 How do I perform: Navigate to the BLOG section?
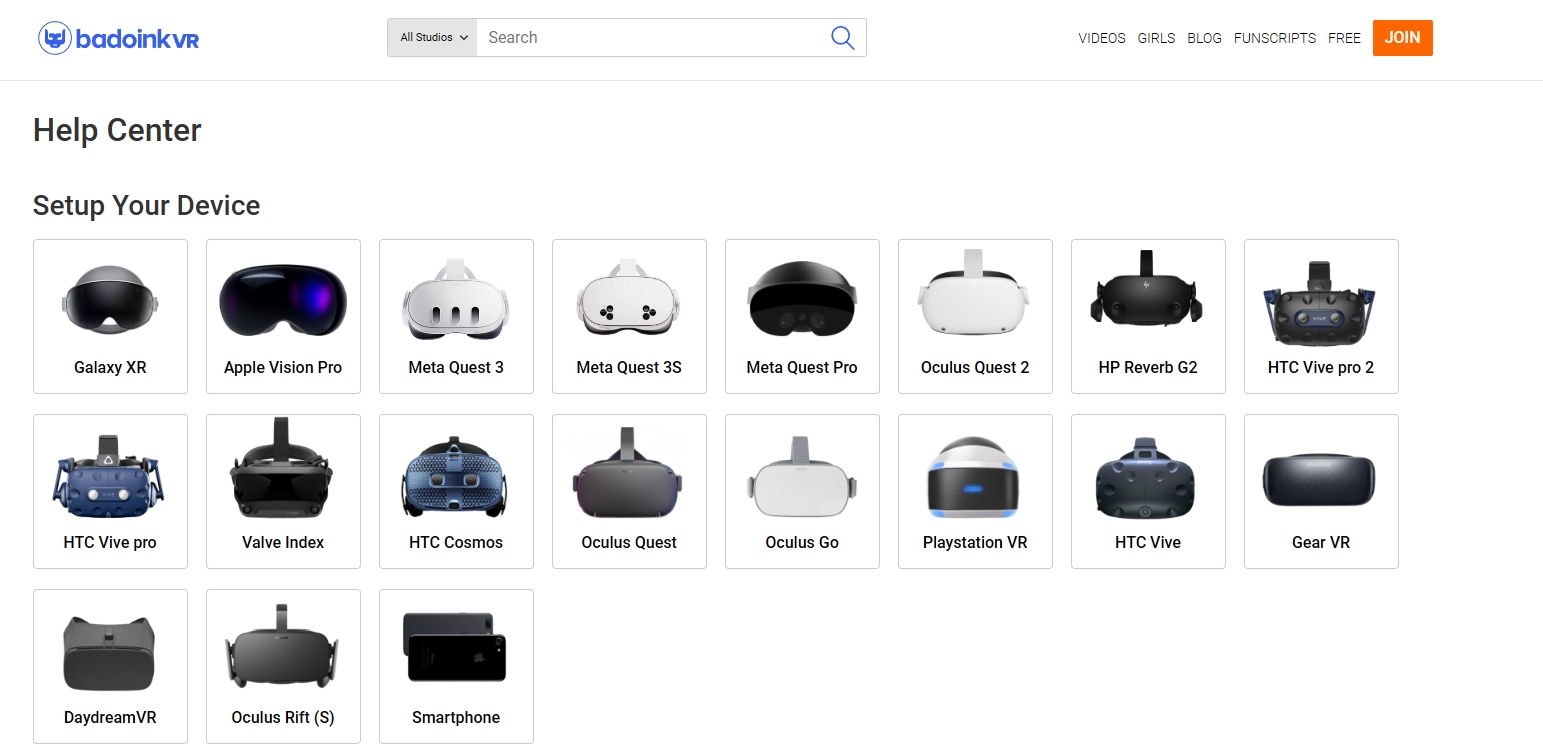click(x=1204, y=38)
